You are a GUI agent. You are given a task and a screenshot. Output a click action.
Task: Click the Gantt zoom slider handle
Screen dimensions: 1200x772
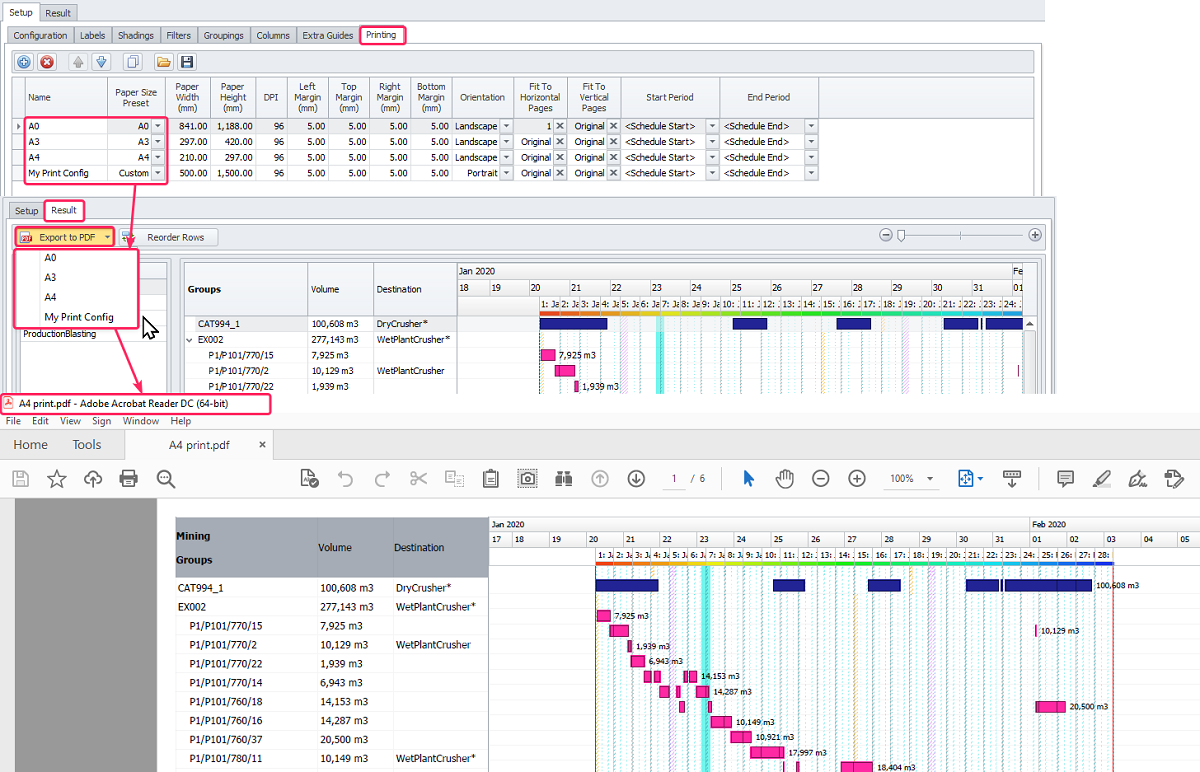pyautogui.click(x=901, y=235)
